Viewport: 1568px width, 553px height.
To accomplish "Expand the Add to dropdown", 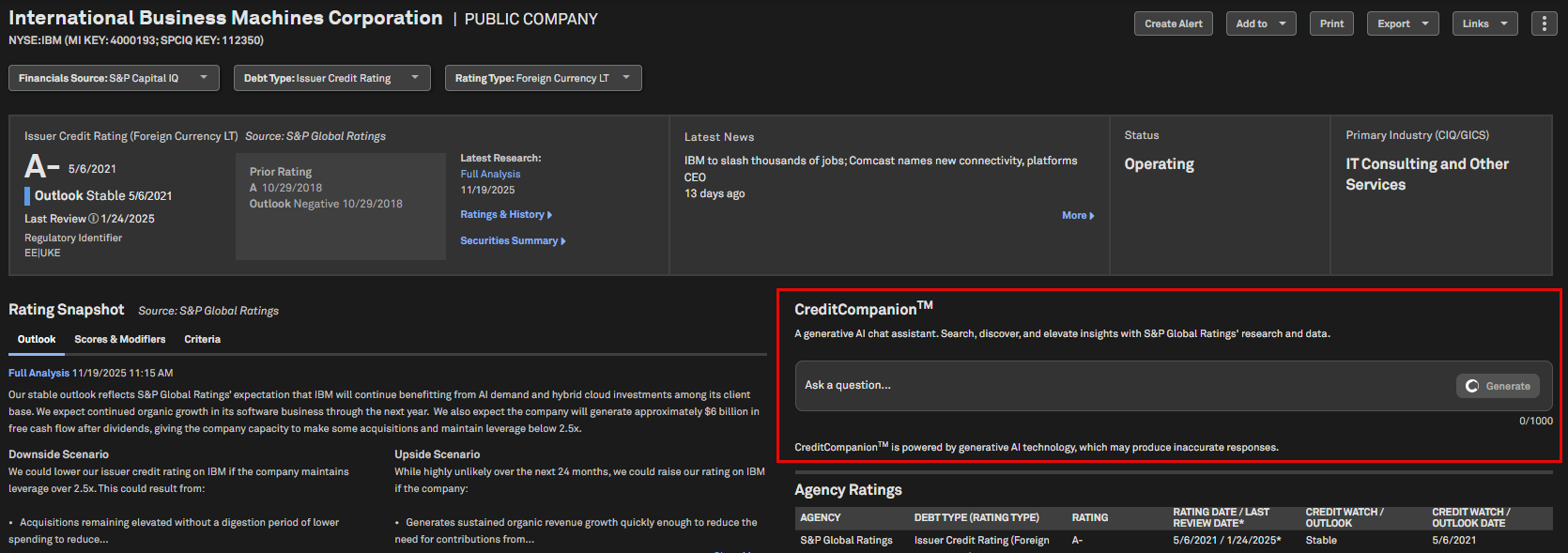I will (x=1260, y=23).
